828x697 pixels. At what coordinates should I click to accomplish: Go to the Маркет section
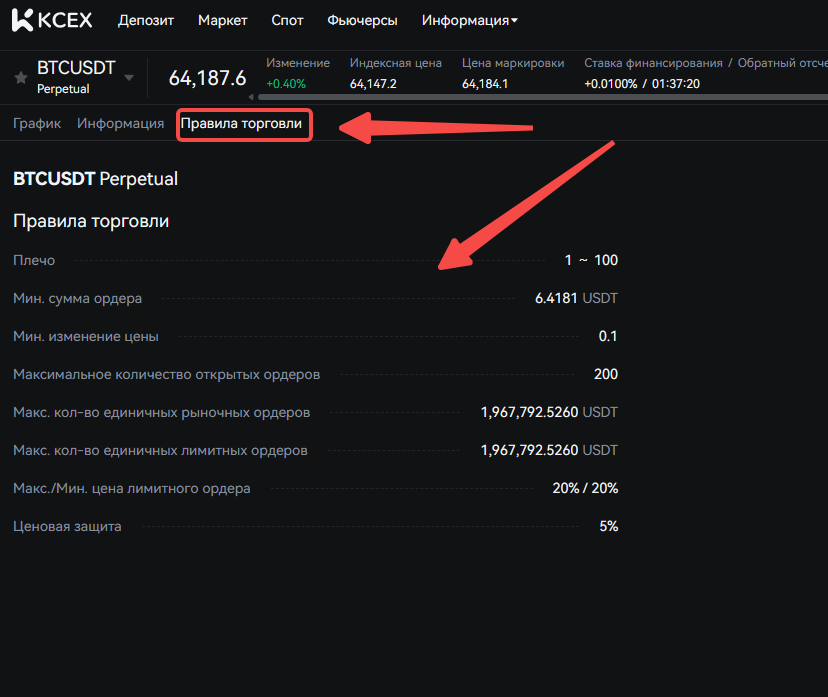(x=223, y=20)
